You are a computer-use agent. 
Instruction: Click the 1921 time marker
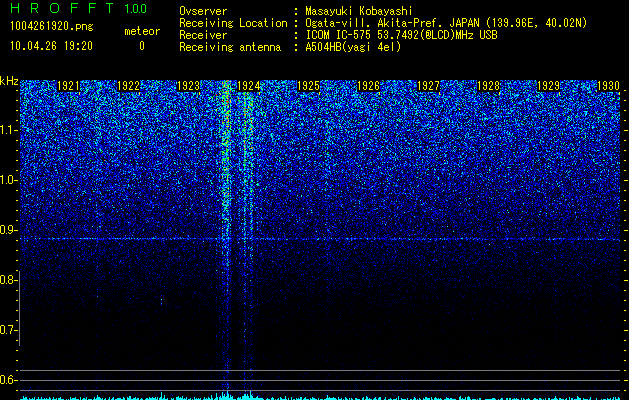tap(68, 86)
